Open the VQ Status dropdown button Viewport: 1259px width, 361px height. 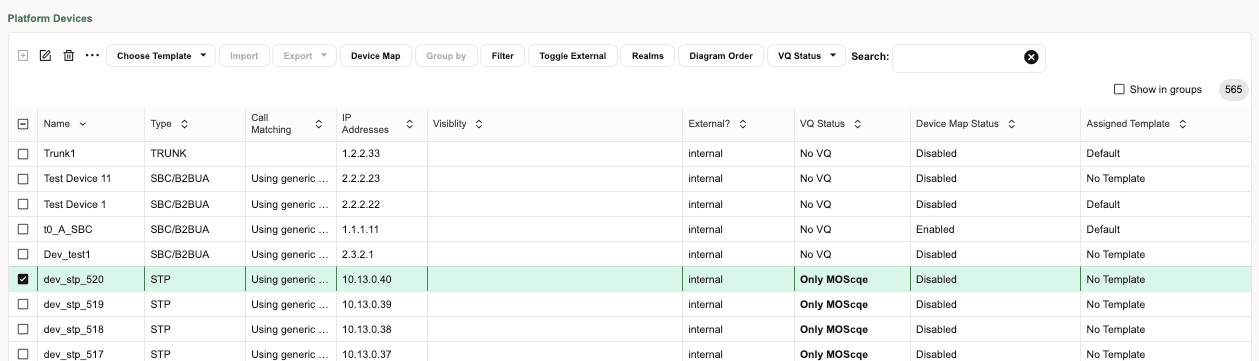click(x=806, y=56)
